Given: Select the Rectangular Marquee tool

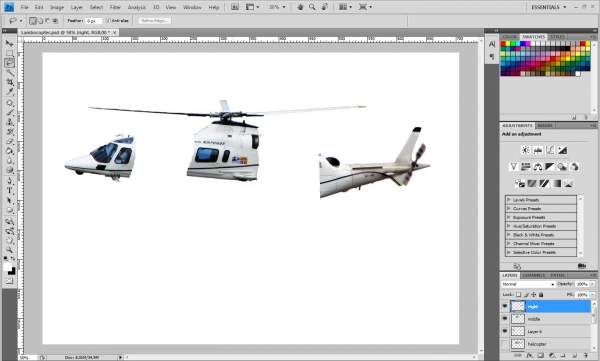Looking at the screenshot, I should coord(10,53).
